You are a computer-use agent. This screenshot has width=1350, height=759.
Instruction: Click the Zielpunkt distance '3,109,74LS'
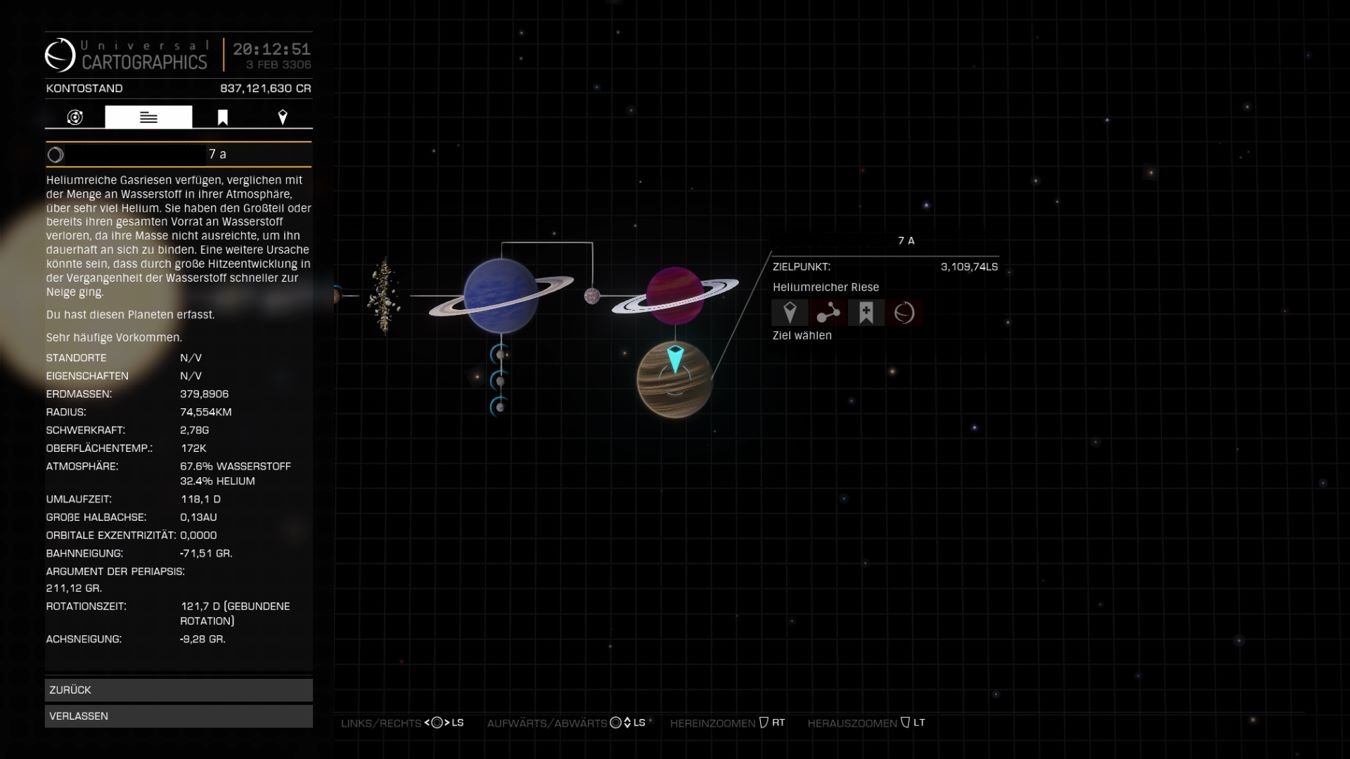pyautogui.click(x=969, y=267)
